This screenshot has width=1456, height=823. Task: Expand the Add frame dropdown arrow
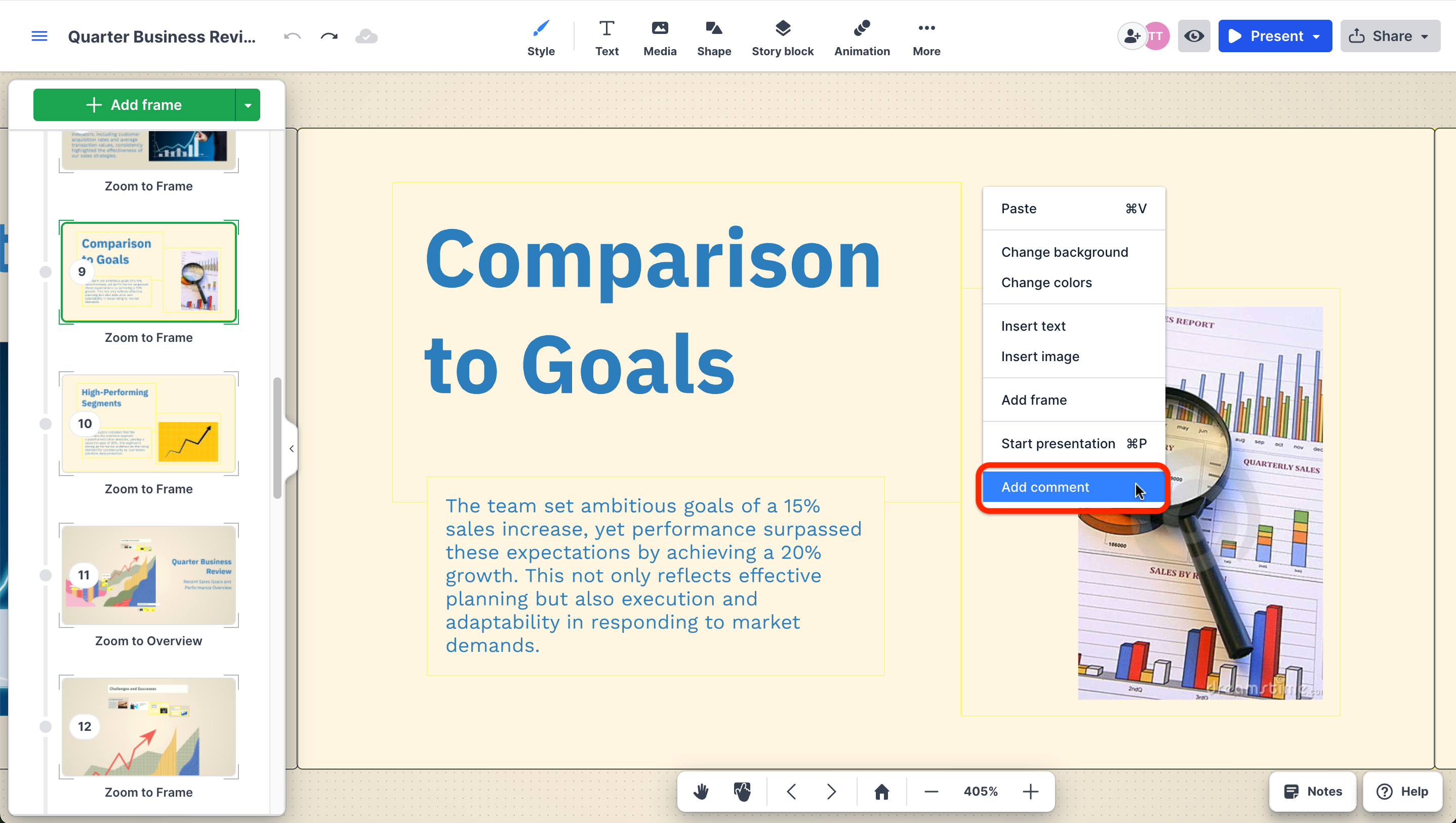point(248,105)
